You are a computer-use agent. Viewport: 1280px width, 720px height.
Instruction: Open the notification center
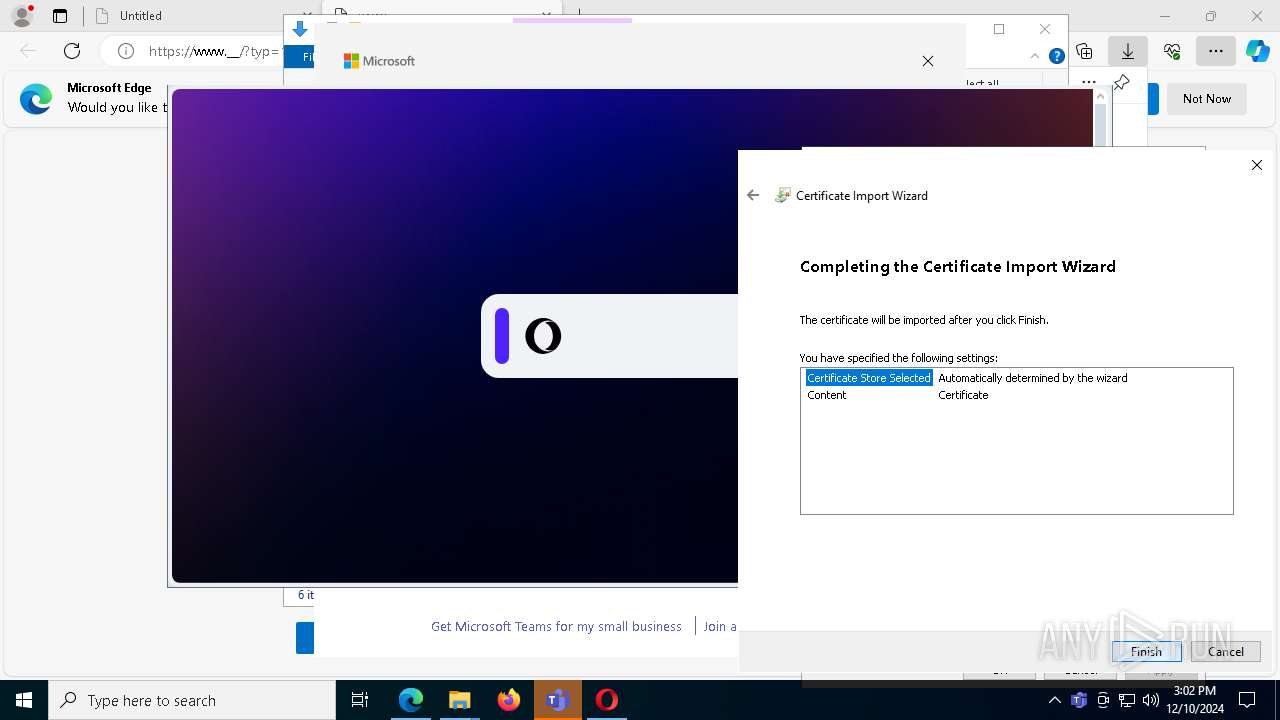click(1247, 700)
